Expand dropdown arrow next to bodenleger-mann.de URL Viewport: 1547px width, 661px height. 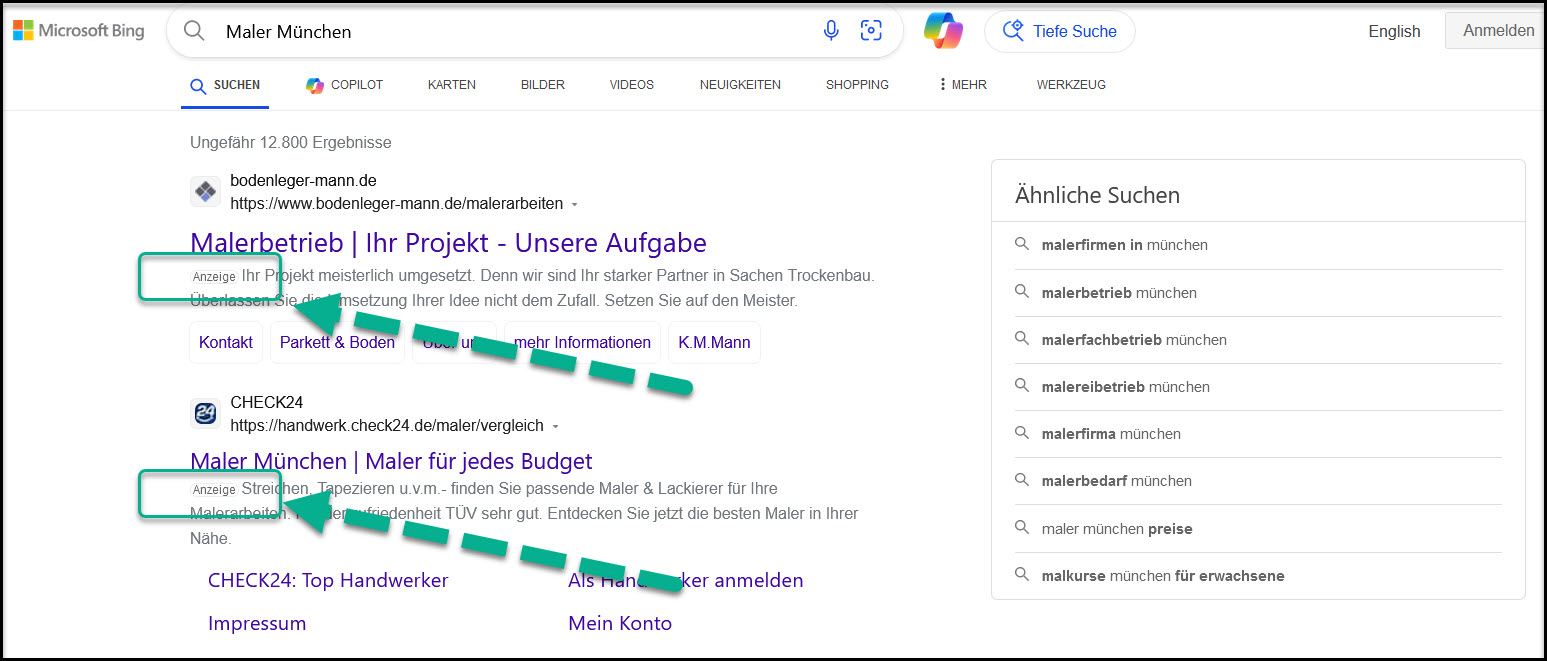(x=574, y=205)
